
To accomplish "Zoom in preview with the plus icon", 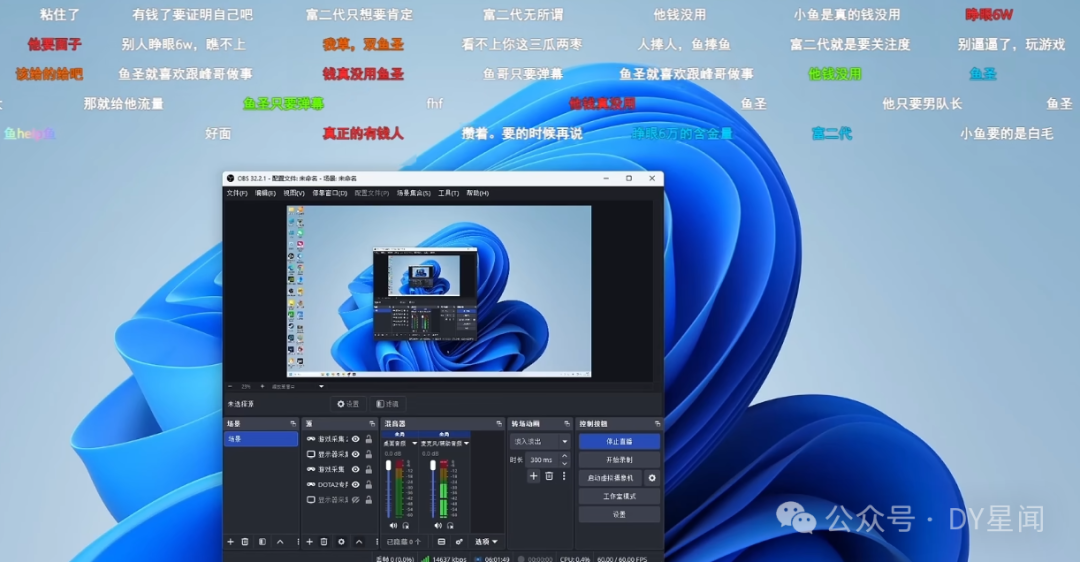I will [x=262, y=386].
